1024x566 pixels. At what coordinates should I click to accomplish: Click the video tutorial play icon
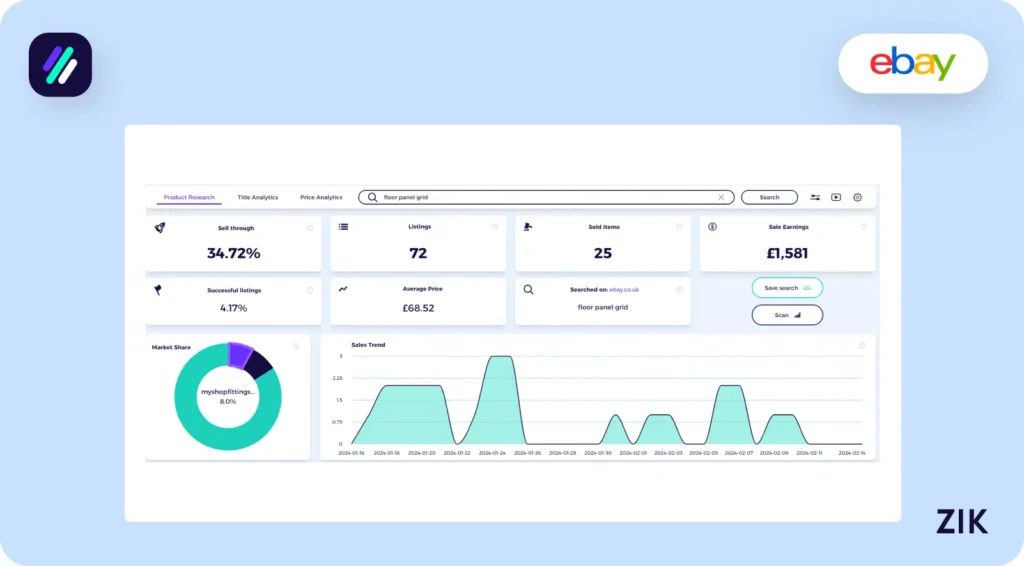click(836, 198)
